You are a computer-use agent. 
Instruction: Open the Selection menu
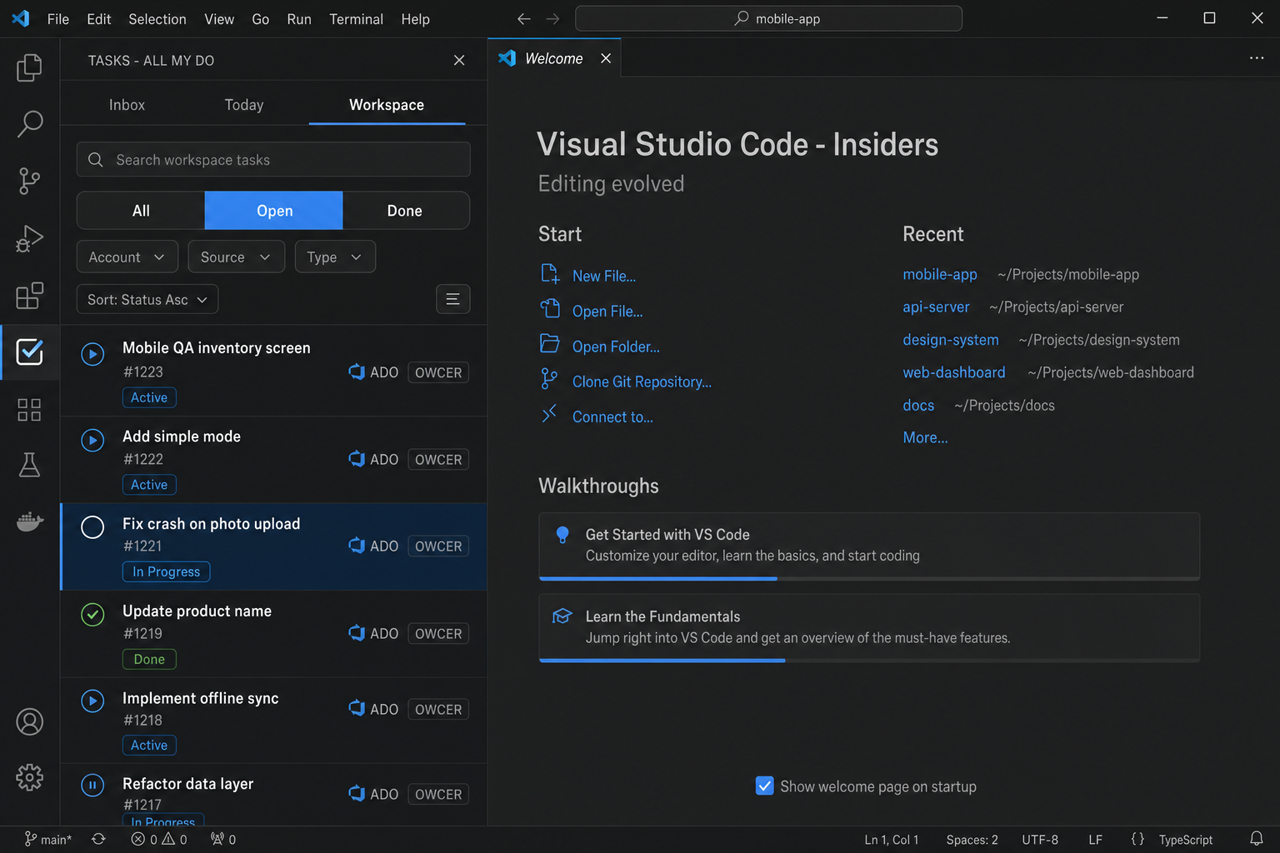pyautogui.click(x=157, y=19)
